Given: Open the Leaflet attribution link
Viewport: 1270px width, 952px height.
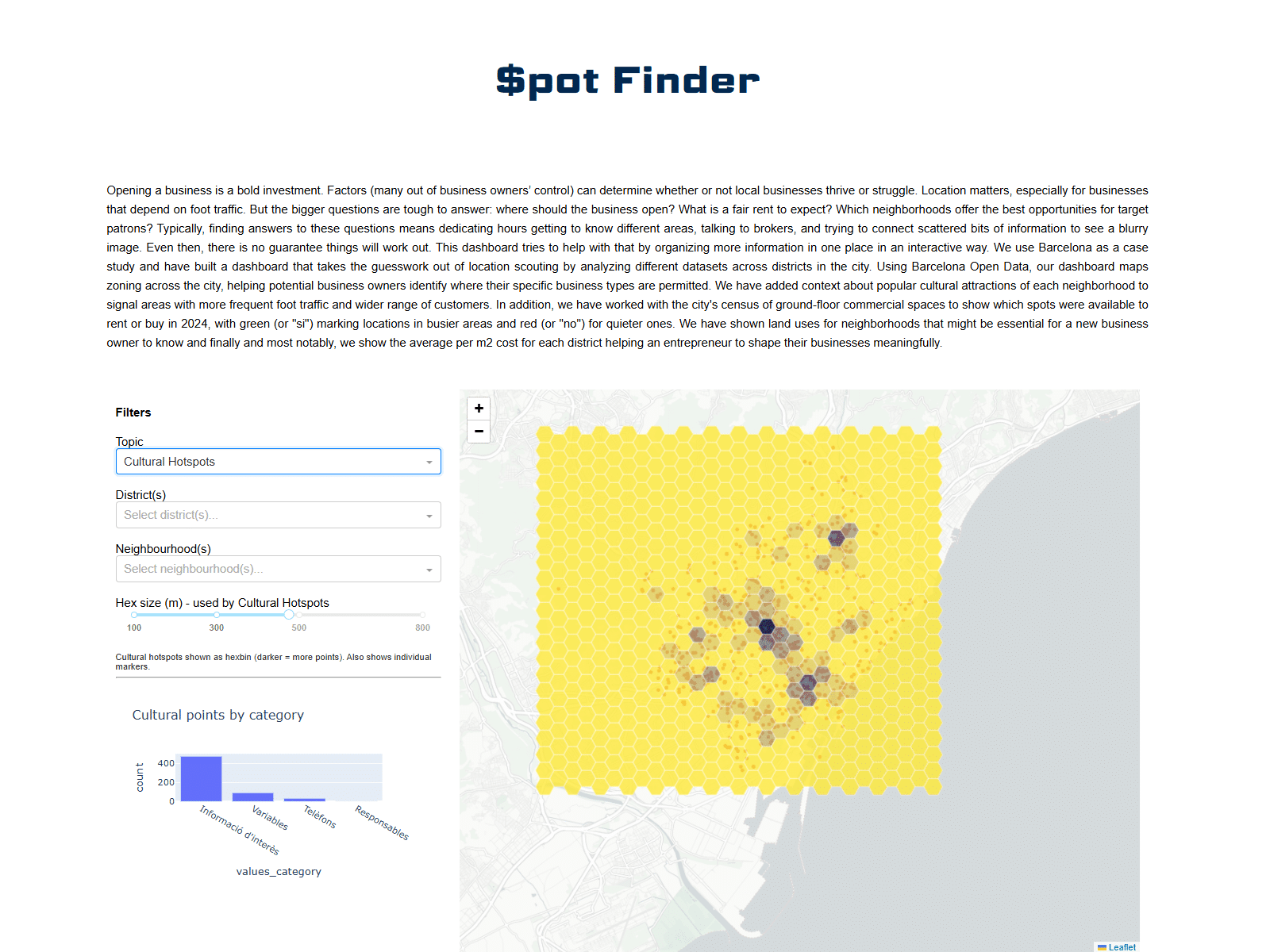Looking at the screenshot, I should pyautogui.click(x=1122, y=947).
